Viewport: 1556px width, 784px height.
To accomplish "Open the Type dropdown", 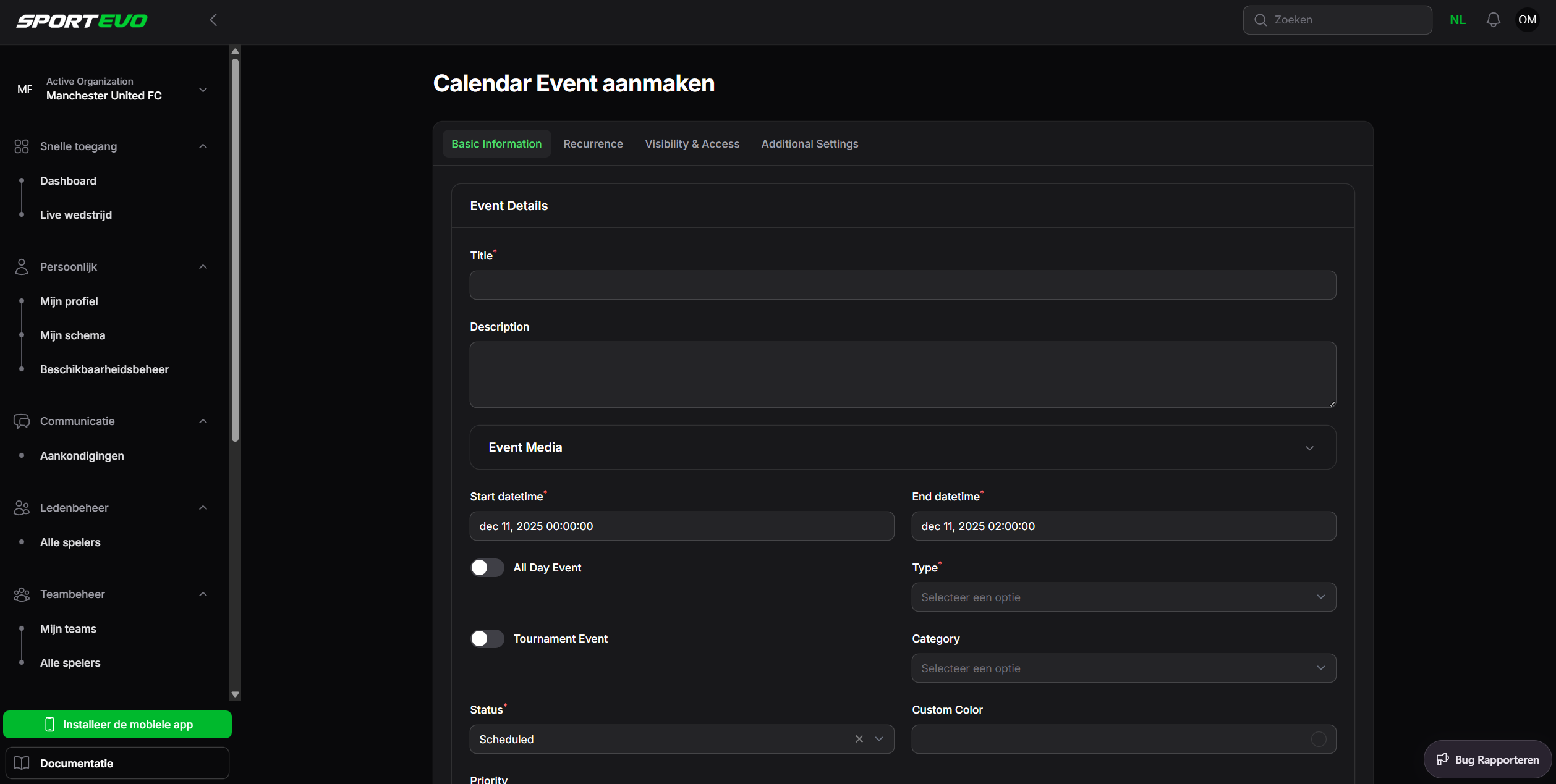I will click(x=1123, y=597).
